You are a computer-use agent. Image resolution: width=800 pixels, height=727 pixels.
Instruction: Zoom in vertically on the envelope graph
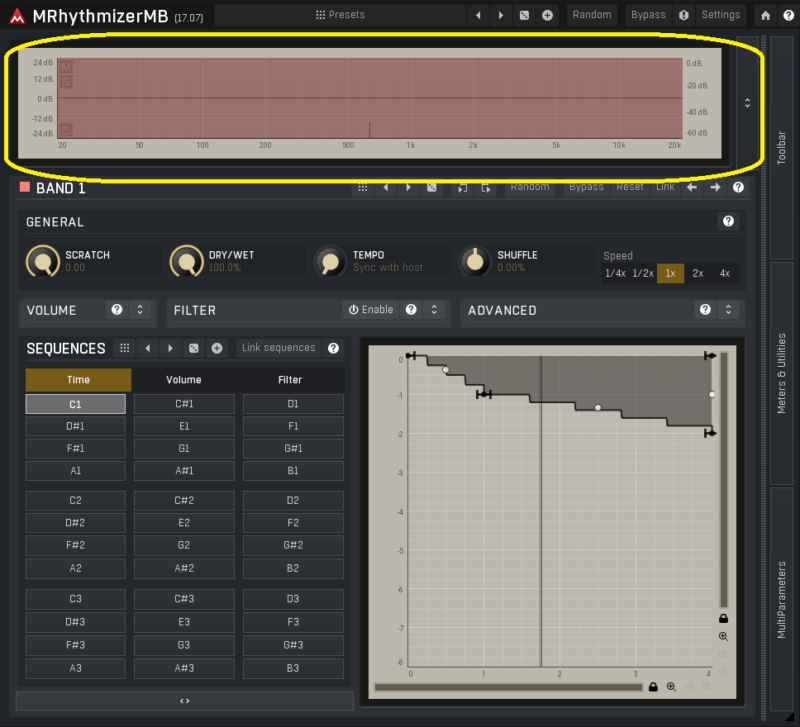723,636
